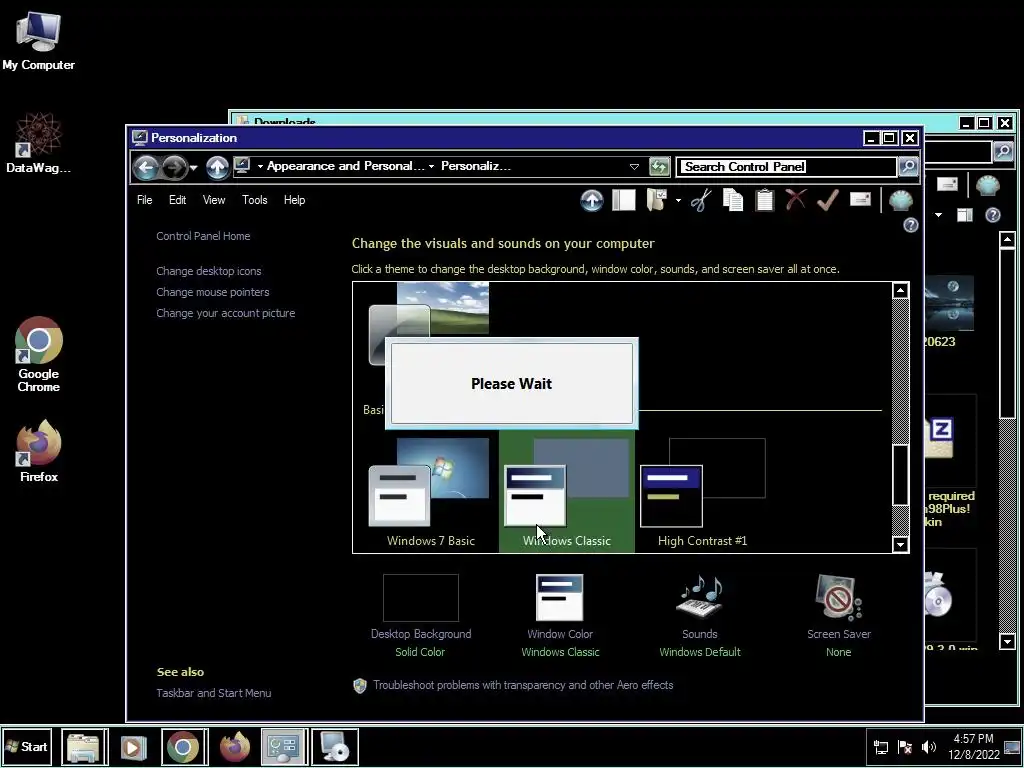Expand the view dropdown arrow in the Downloads window
This screenshot has height=768, width=1024.
pyautogui.click(x=938, y=215)
